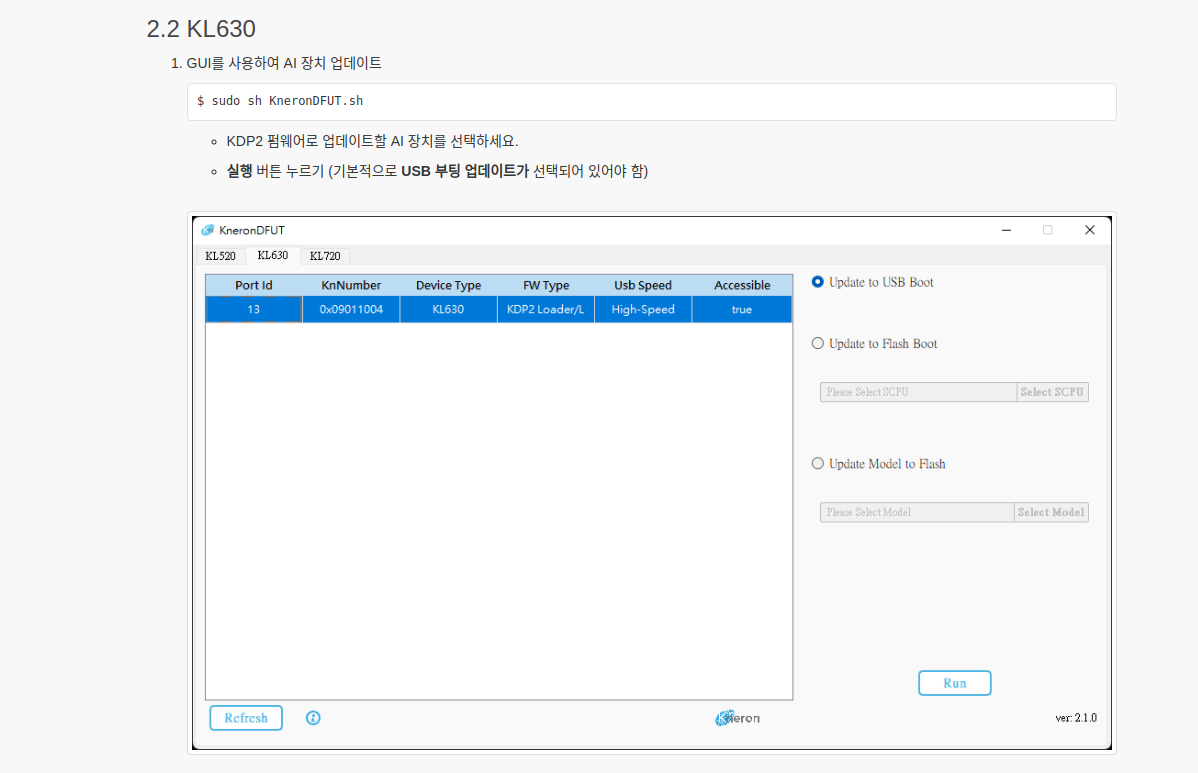Click the KL630 device type cell
The height and width of the screenshot is (773, 1198).
pos(448,309)
